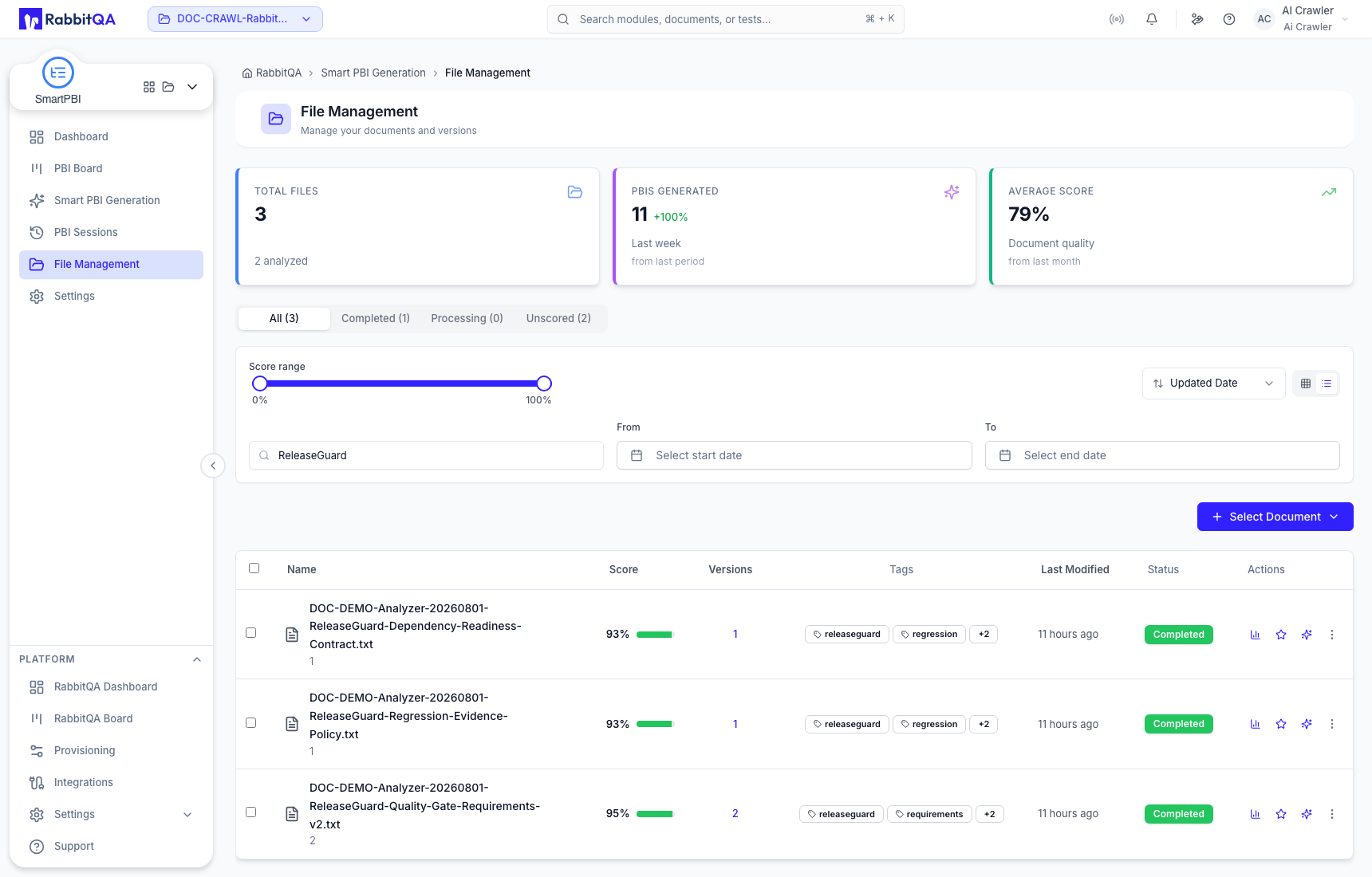
Task: Click the folder icon in SmartPBI card
Action: tap(168, 87)
